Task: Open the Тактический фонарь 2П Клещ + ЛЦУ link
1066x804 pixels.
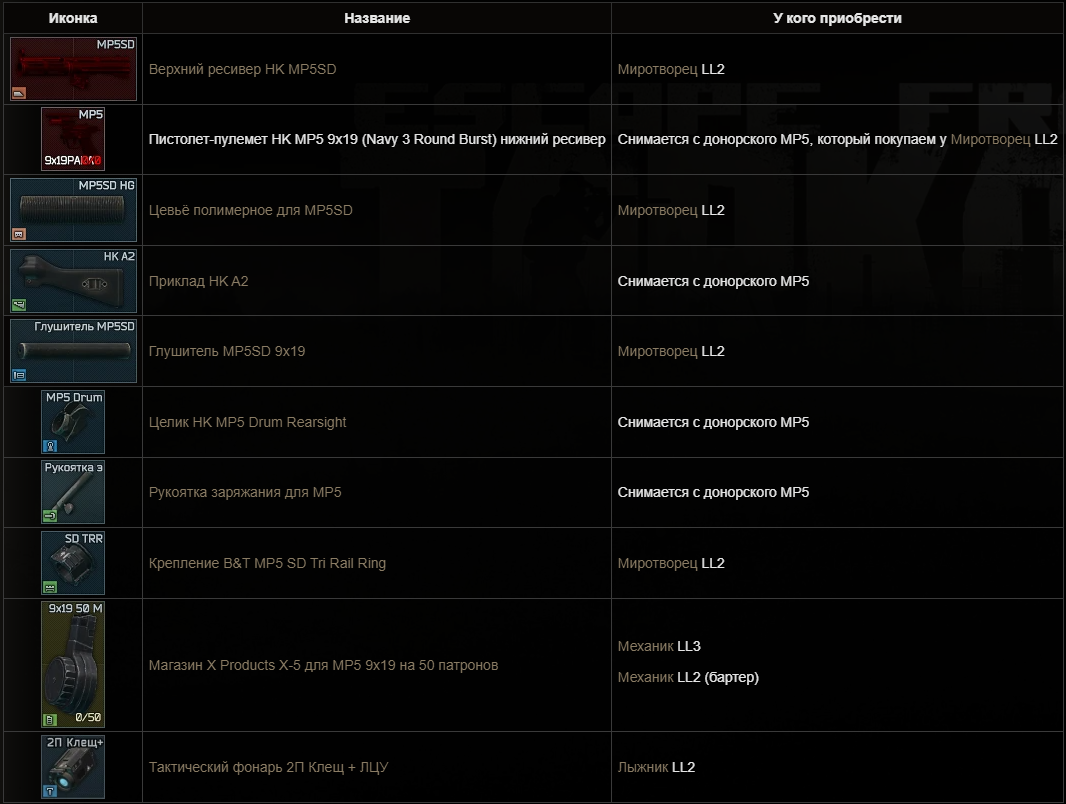Action: [x=268, y=767]
